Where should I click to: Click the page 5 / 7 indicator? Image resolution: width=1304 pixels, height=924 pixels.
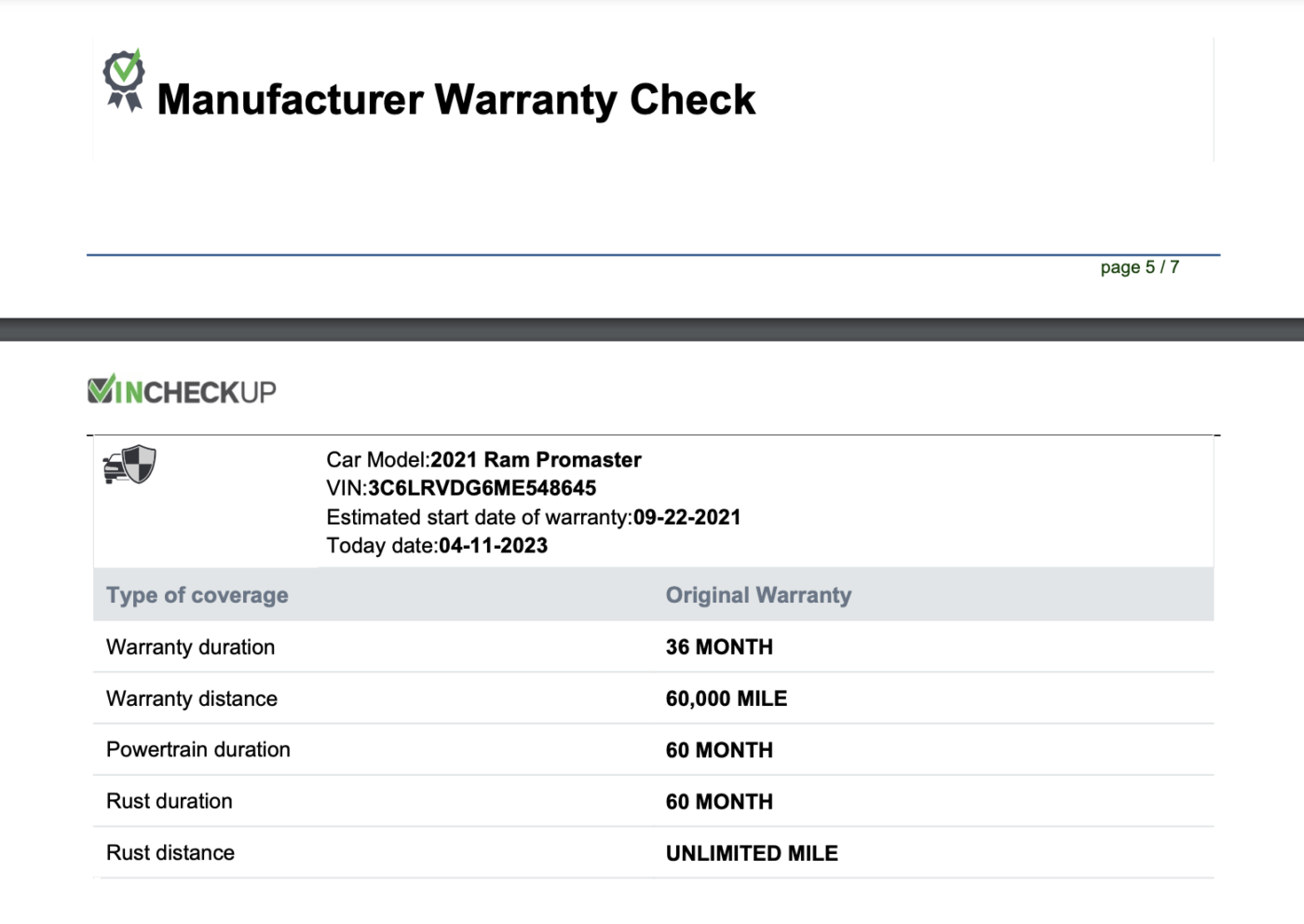pos(1139,267)
